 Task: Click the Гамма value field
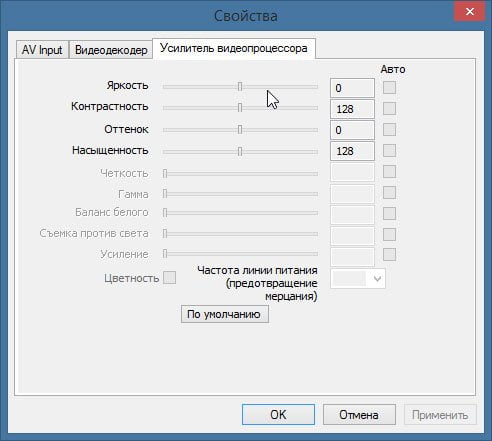[352, 193]
